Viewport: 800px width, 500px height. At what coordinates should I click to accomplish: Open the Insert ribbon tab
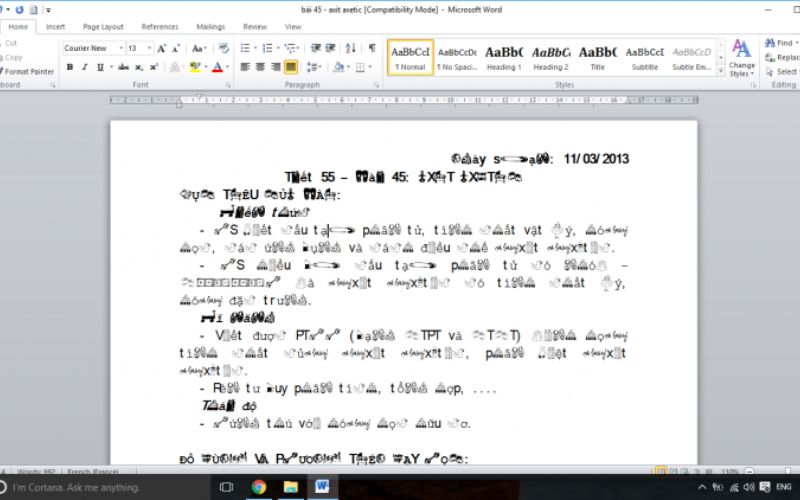point(55,27)
